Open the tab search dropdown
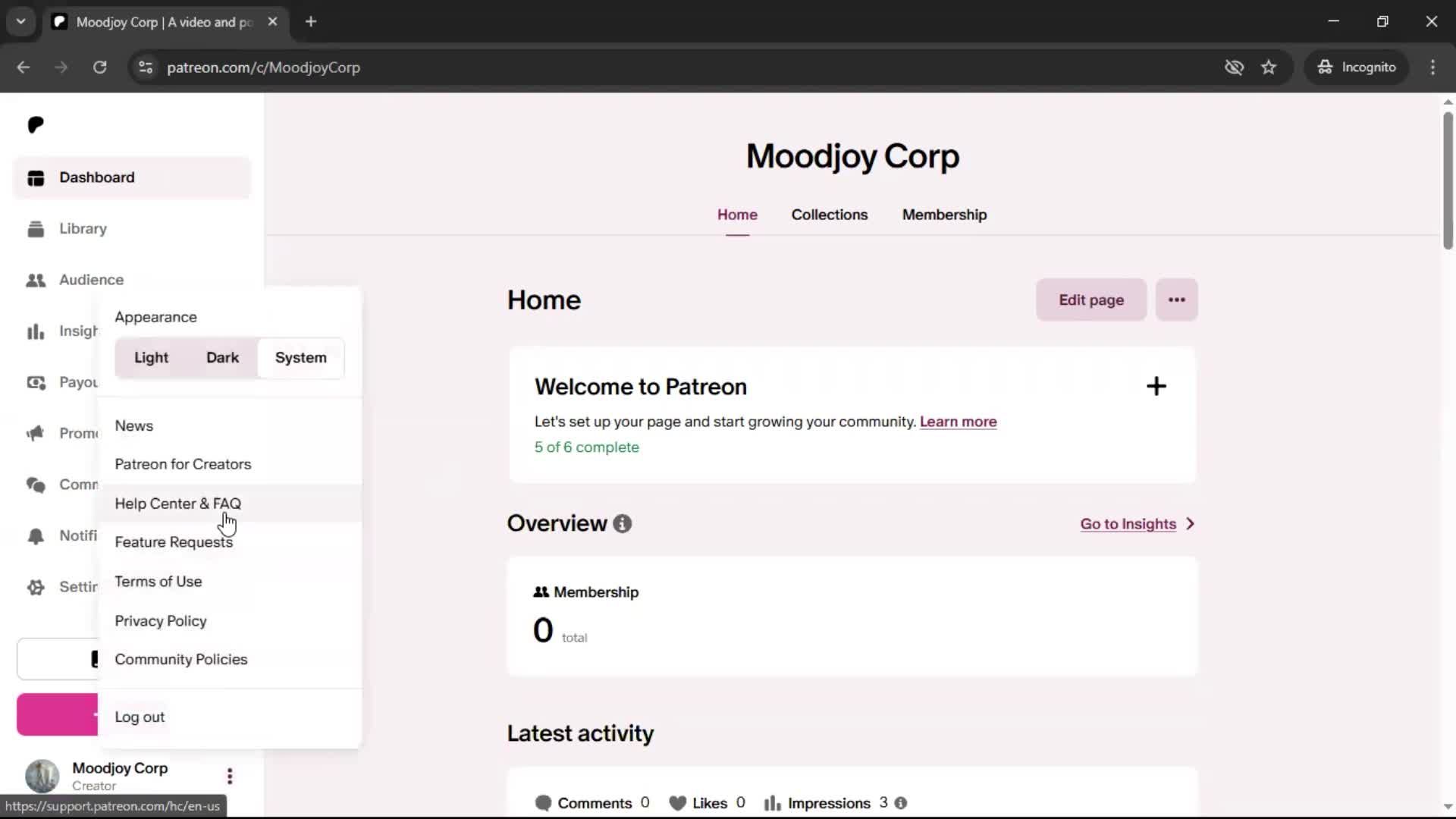1456x819 pixels. 21,21
